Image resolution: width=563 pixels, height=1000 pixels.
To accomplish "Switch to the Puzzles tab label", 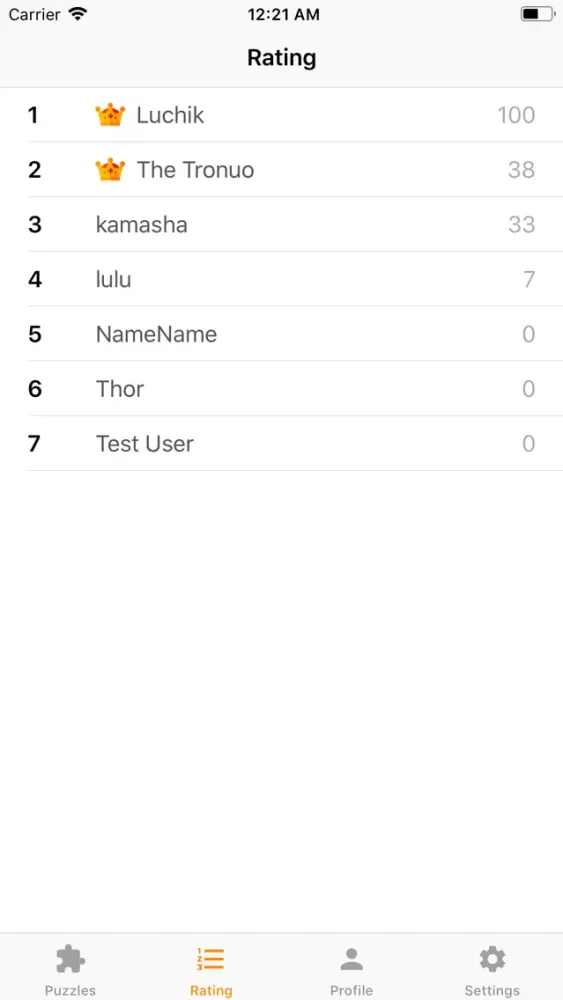I will (70, 990).
